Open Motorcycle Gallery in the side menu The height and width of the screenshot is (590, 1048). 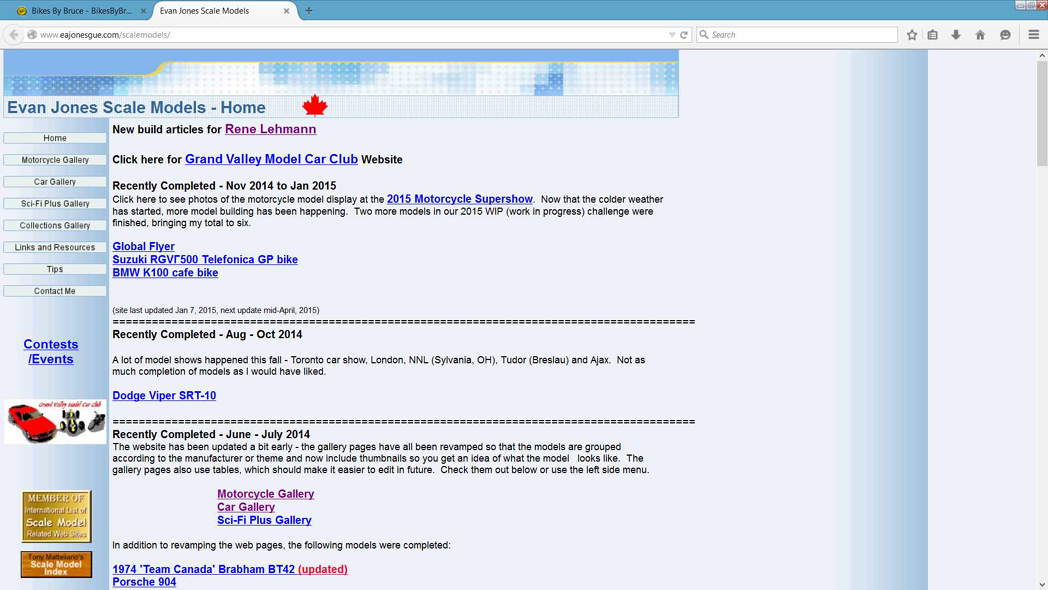pyautogui.click(x=55, y=160)
